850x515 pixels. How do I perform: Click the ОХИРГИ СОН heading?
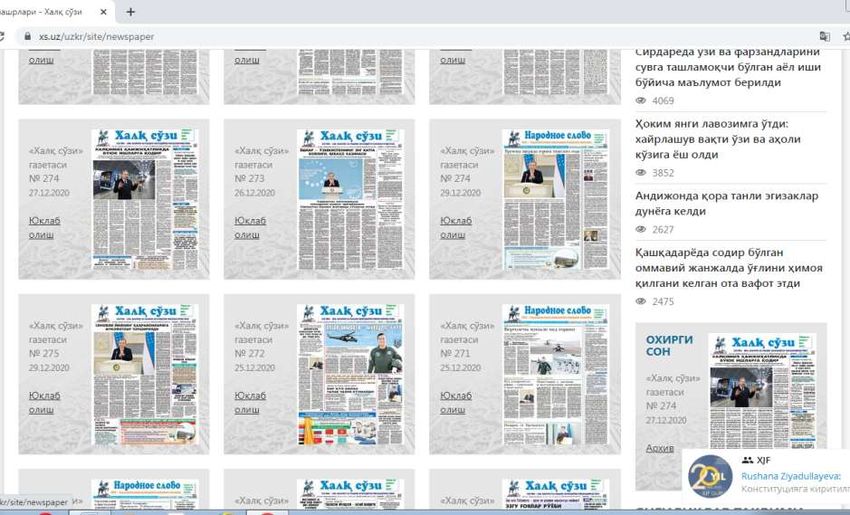click(669, 345)
